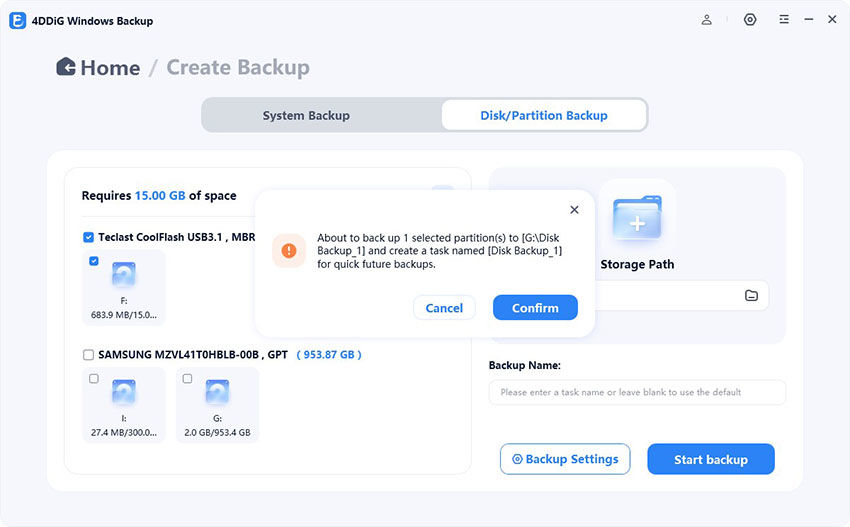Open settings via the gear icon
This screenshot has height=527, width=850.
tap(750, 20)
